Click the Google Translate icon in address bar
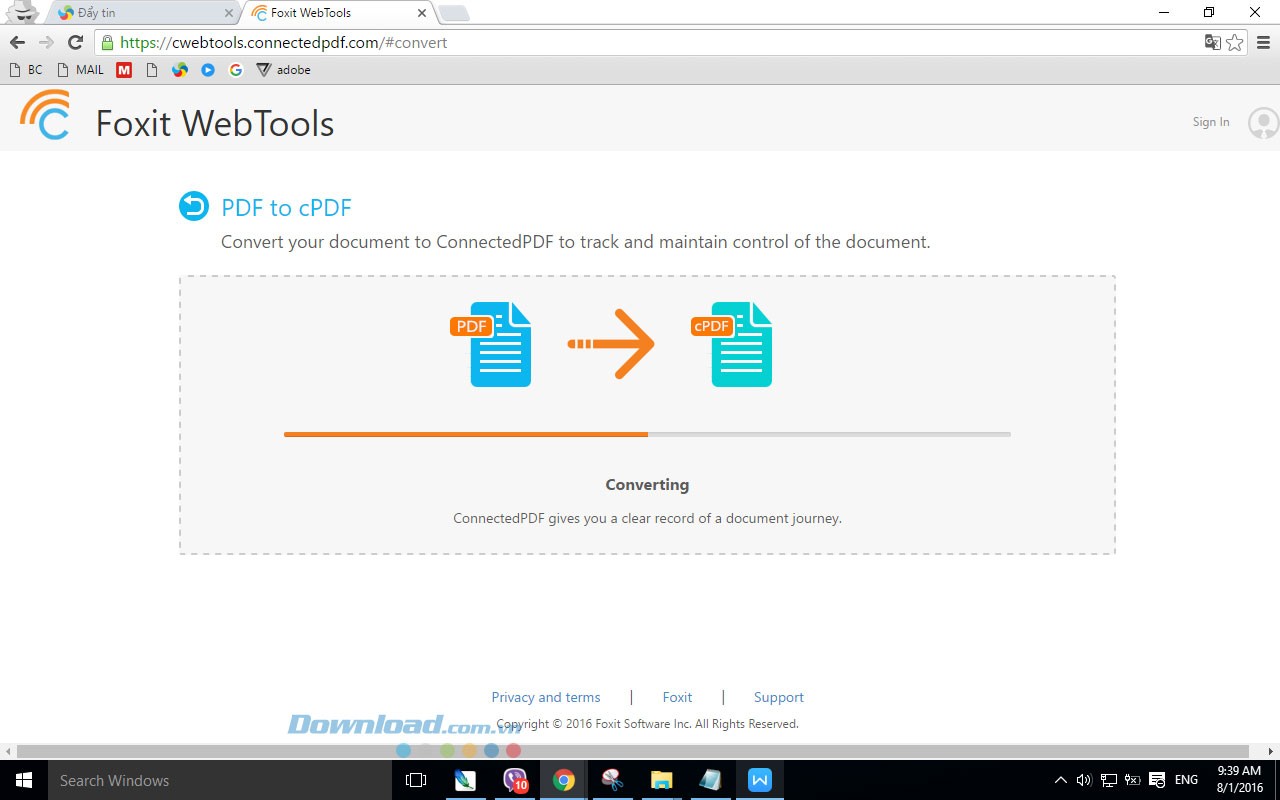The width and height of the screenshot is (1280, 800). point(1212,42)
